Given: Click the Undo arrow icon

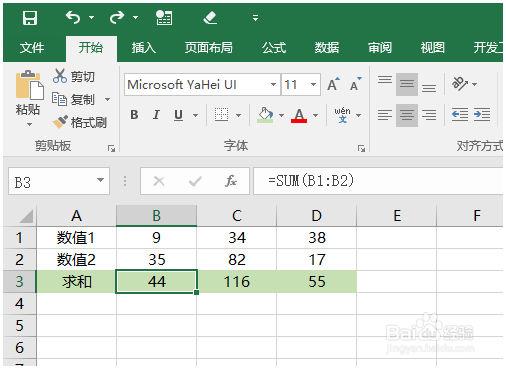Looking at the screenshot, I should click(x=73, y=17).
